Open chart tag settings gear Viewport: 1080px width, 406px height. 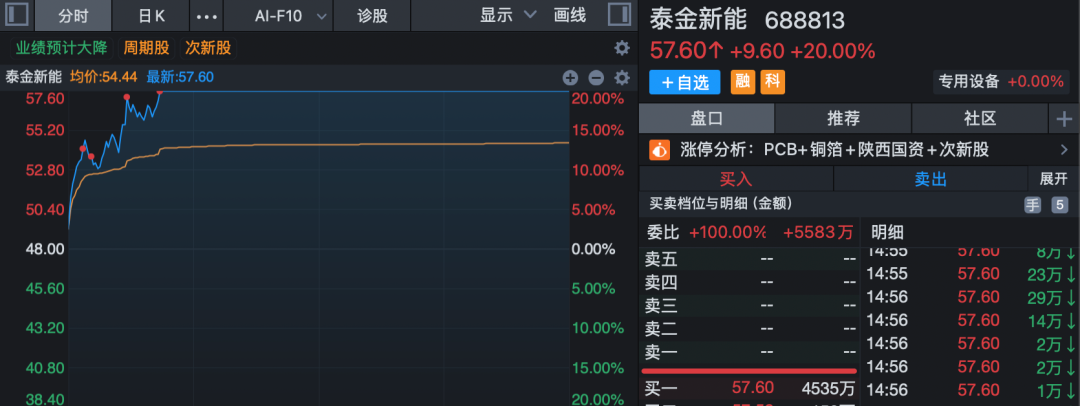pos(622,48)
